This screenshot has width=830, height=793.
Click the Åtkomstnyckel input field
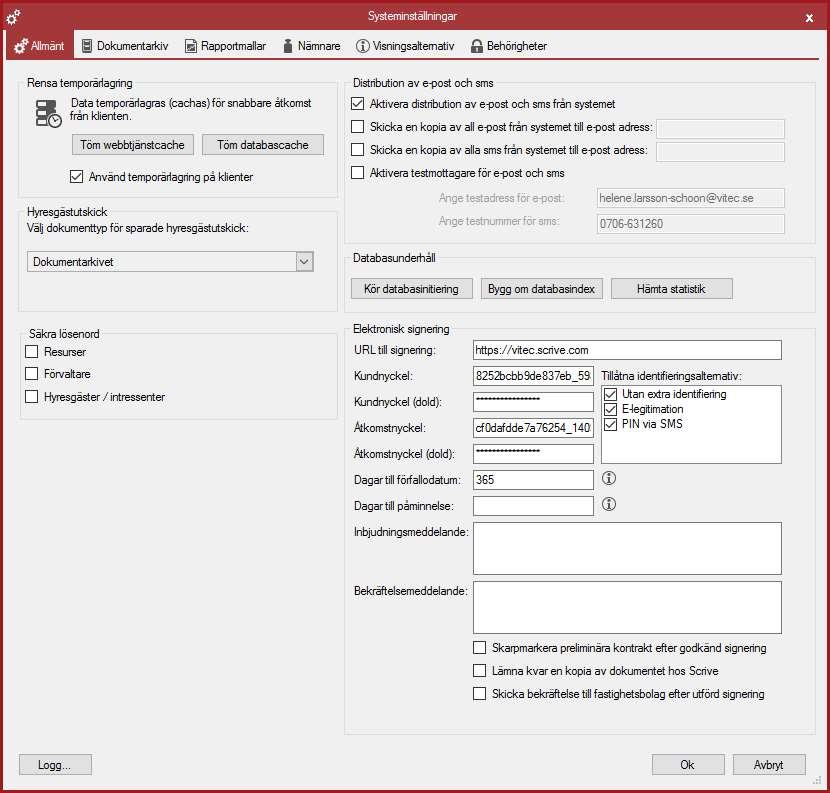533,428
